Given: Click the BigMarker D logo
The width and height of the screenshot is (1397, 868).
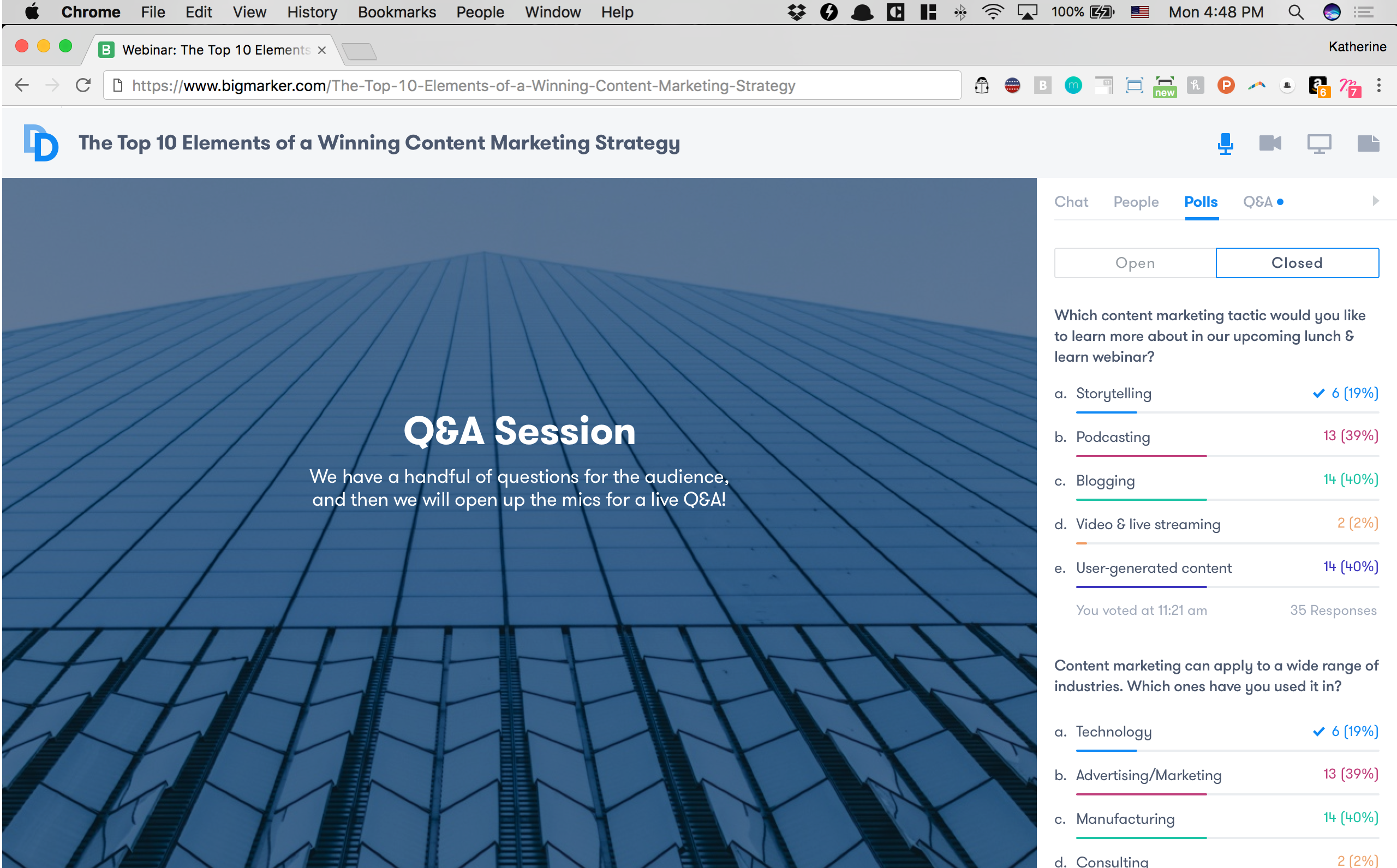Looking at the screenshot, I should [x=41, y=143].
